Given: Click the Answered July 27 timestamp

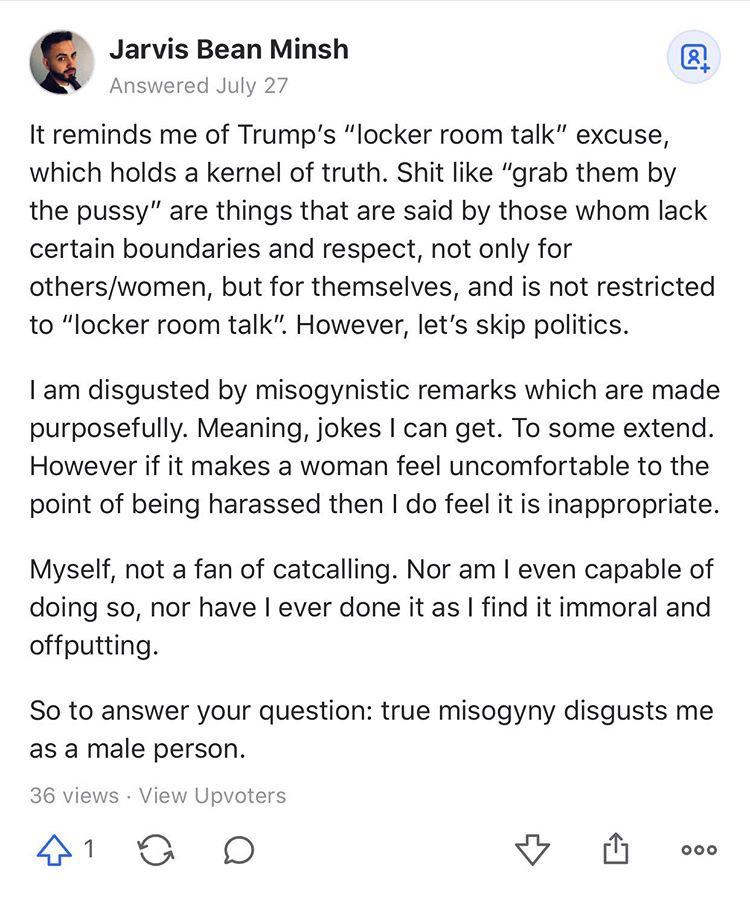Looking at the screenshot, I should (198, 85).
